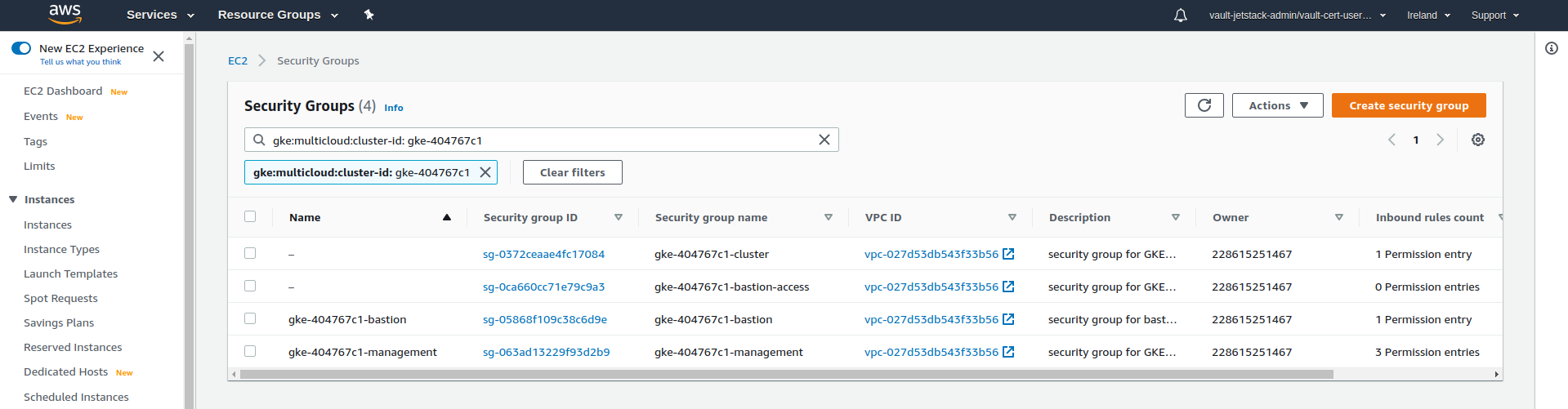1568x409 pixels.
Task: Sort by VPC ID column
Action: pyautogui.click(x=1012, y=217)
